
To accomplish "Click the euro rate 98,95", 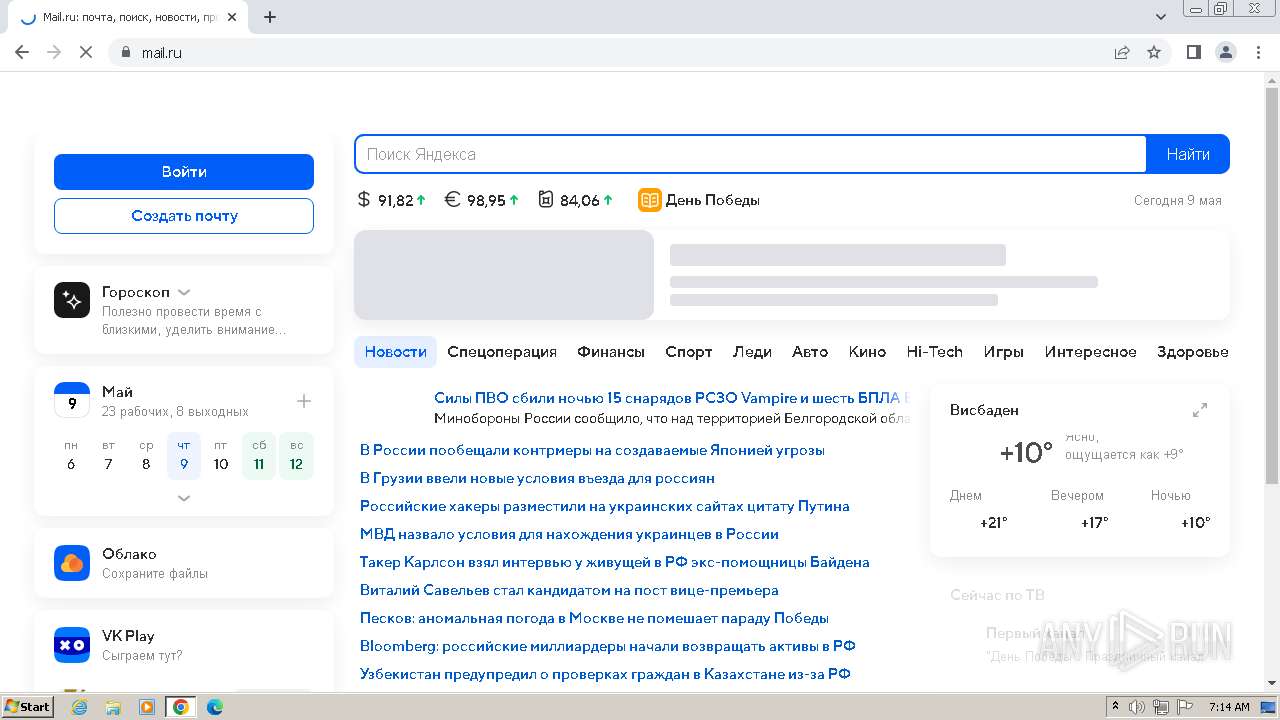I will click(x=482, y=200).
